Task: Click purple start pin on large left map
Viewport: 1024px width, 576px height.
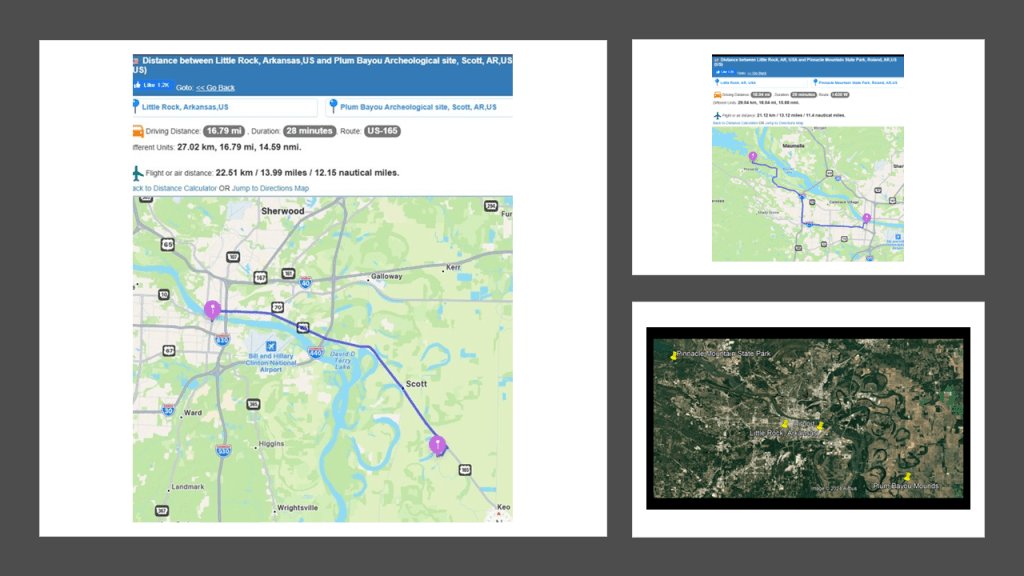Action: (x=212, y=309)
